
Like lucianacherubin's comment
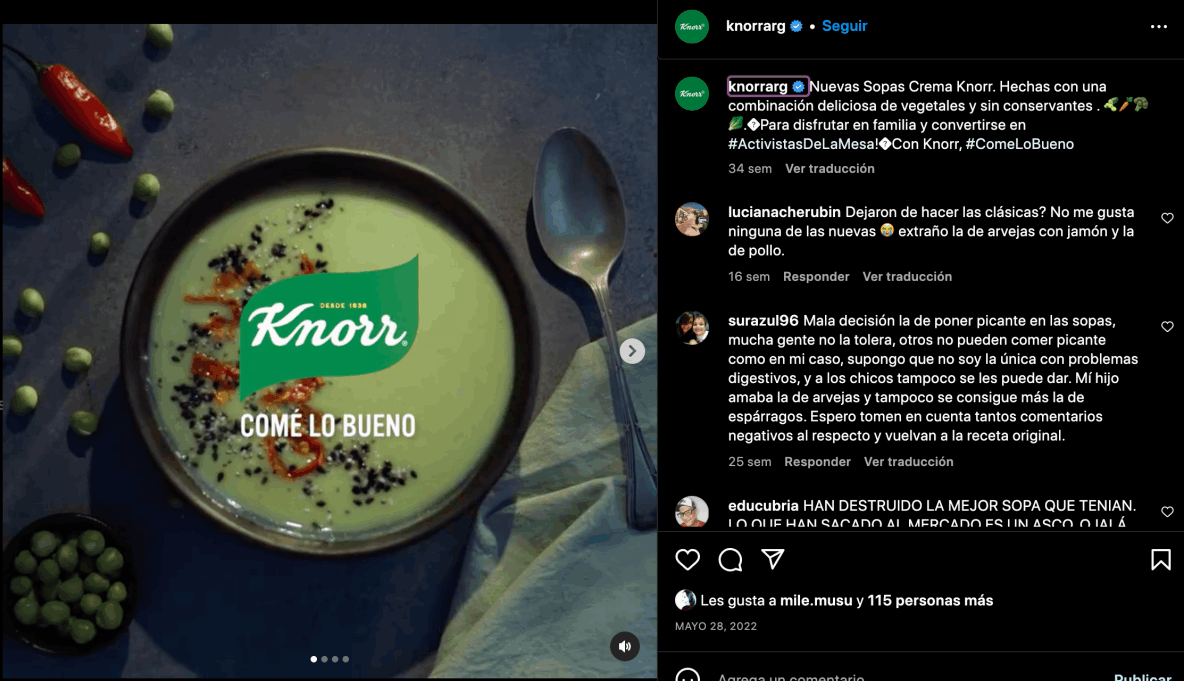1167,218
